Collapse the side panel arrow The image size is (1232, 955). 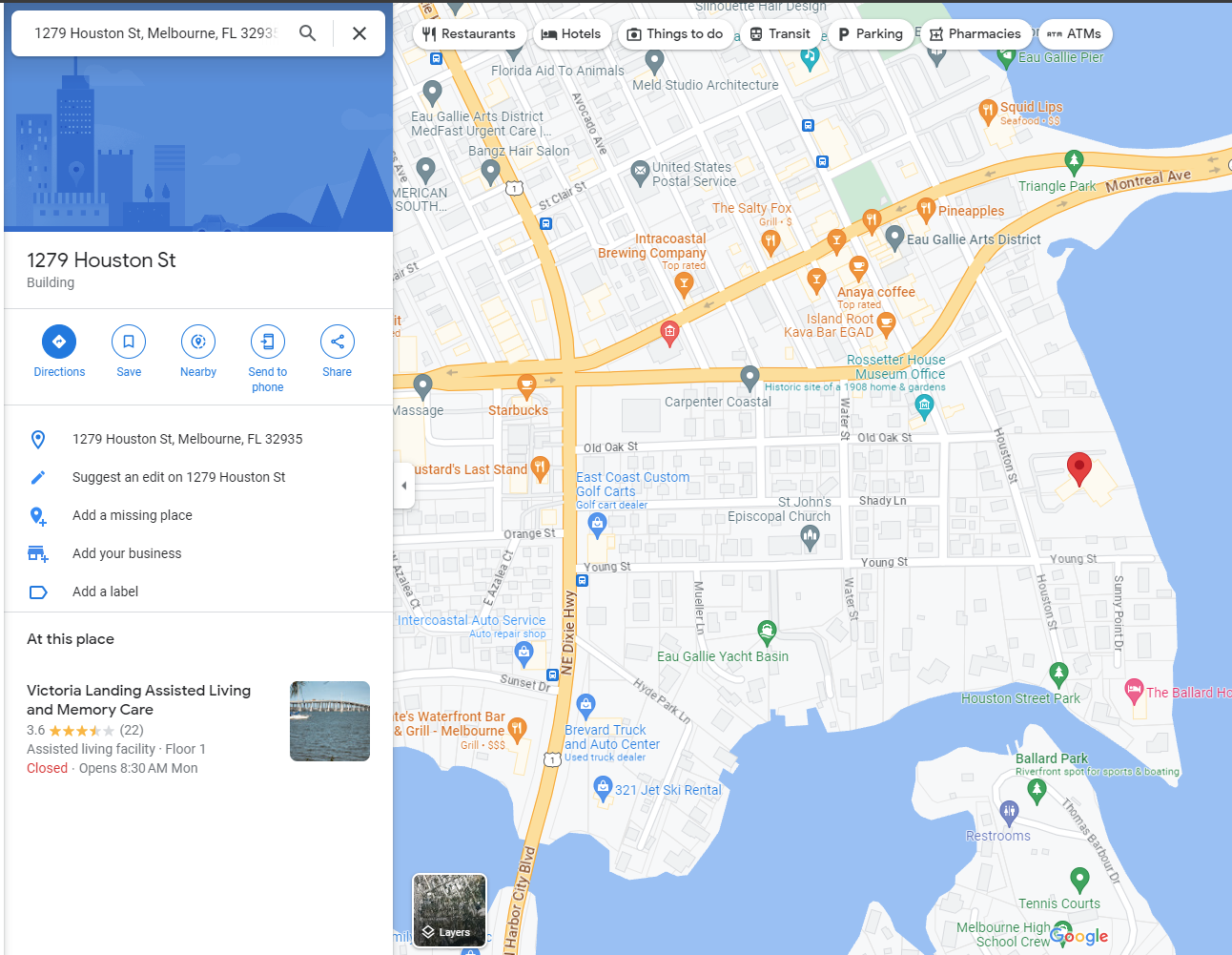[x=404, y=486]
